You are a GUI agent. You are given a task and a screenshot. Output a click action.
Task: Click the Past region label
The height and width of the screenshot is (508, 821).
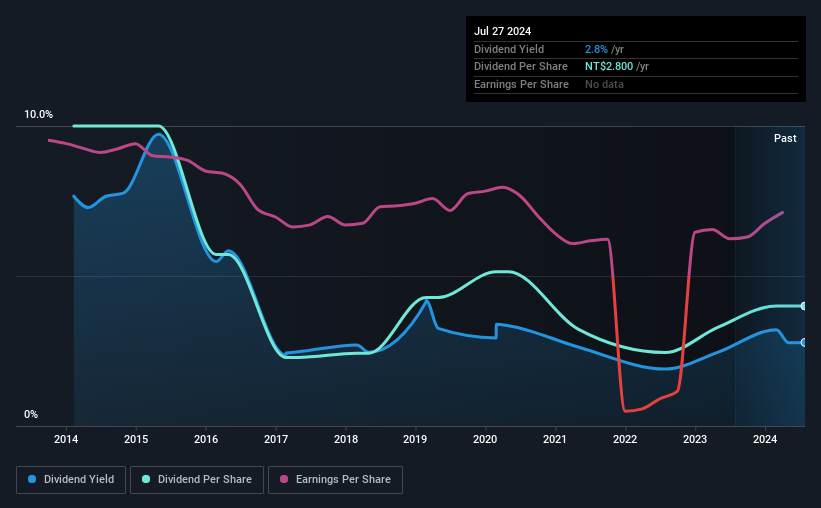click(x=785, y=138)
